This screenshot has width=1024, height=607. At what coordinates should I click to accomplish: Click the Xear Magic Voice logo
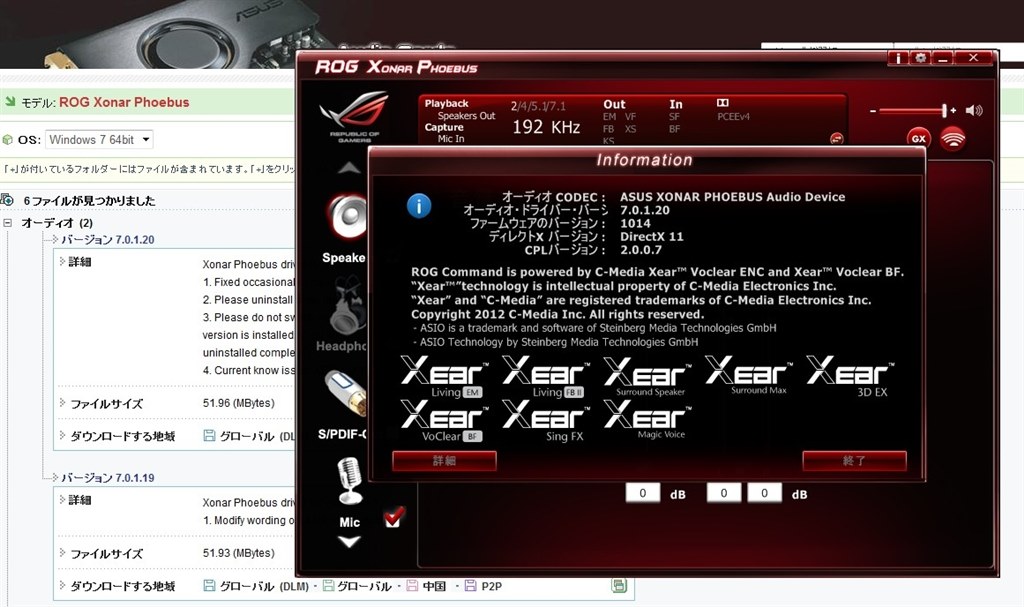(647, 419)
